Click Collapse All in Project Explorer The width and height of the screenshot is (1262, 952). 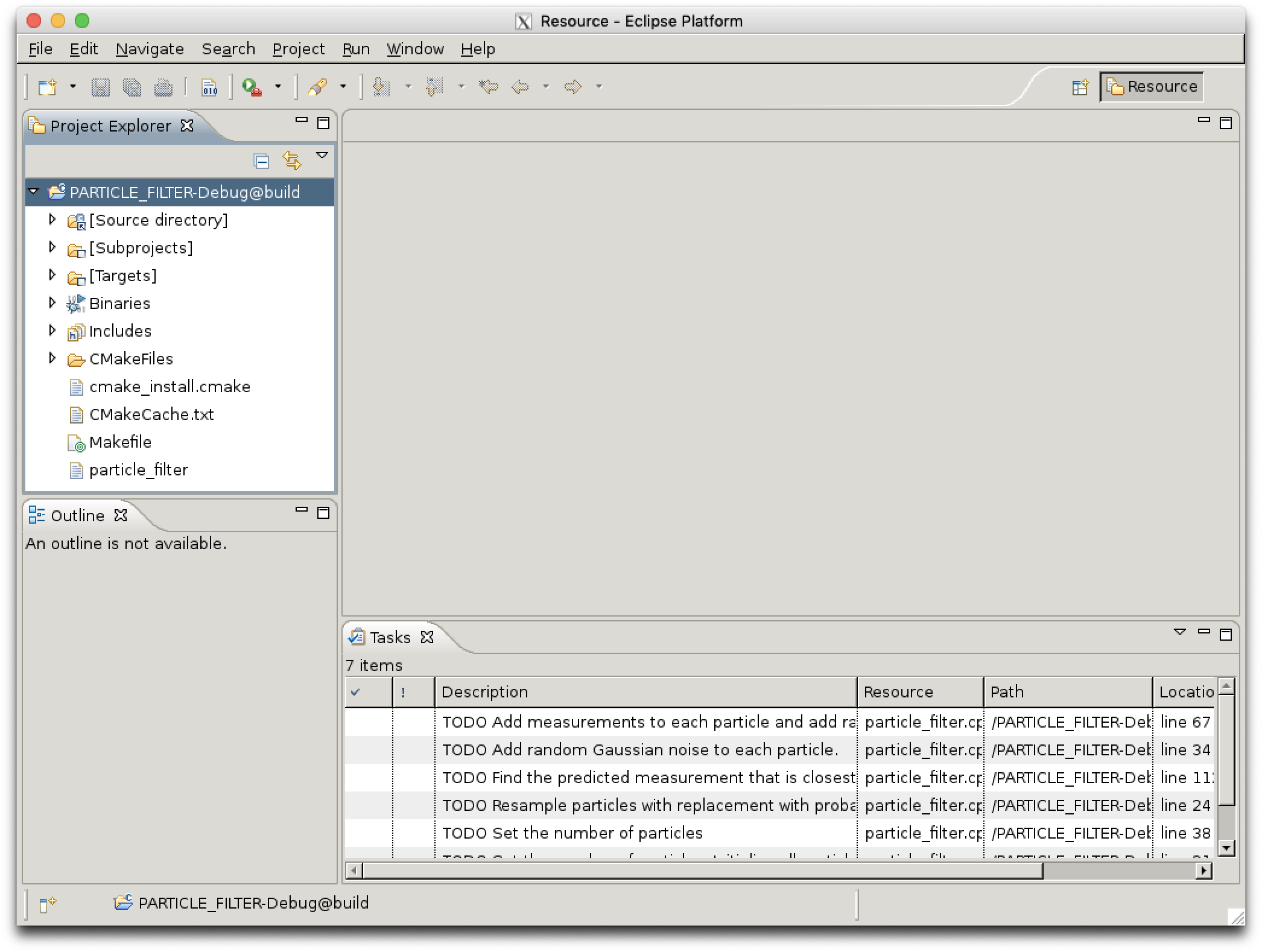coord(261,161)
